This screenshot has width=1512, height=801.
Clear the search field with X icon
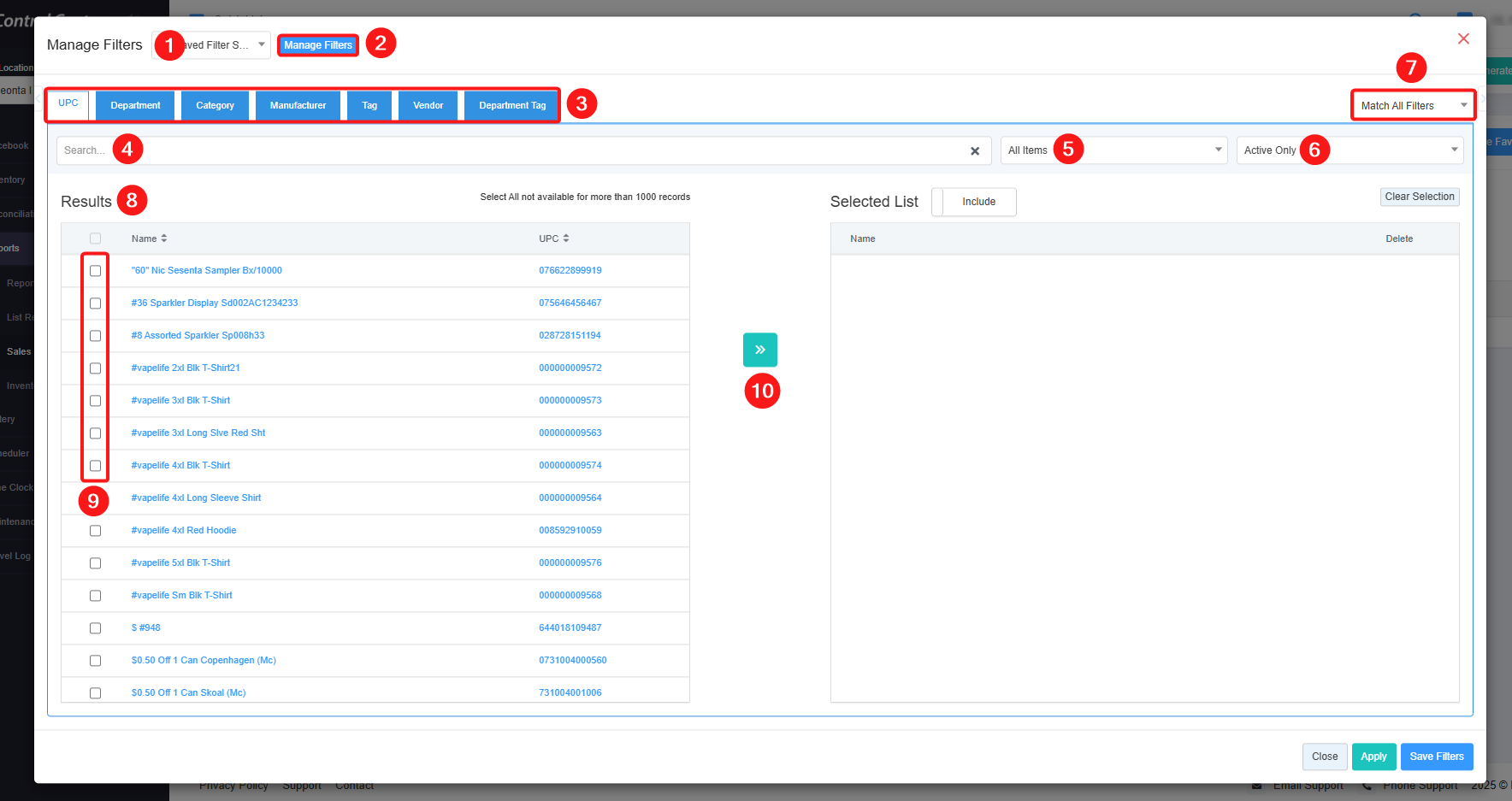pyautogui.click(x=974, y=151)
